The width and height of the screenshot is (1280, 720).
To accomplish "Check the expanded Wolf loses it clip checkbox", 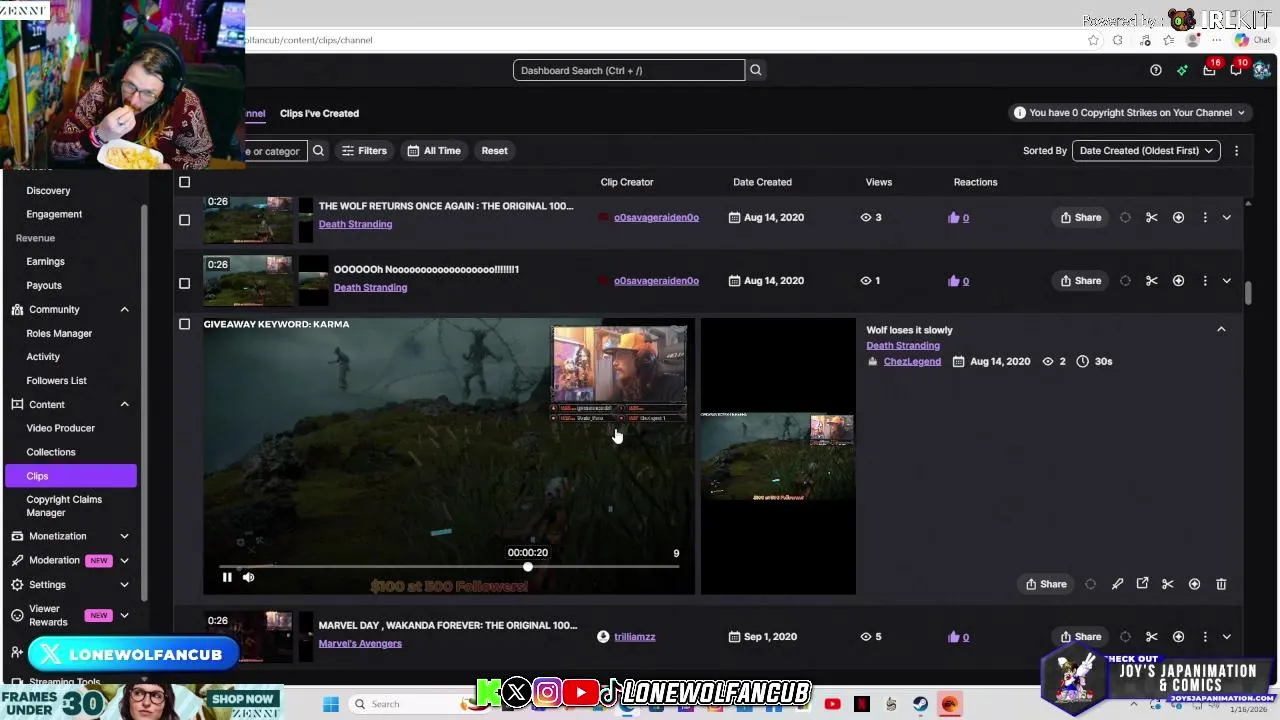I will (184, 324).
